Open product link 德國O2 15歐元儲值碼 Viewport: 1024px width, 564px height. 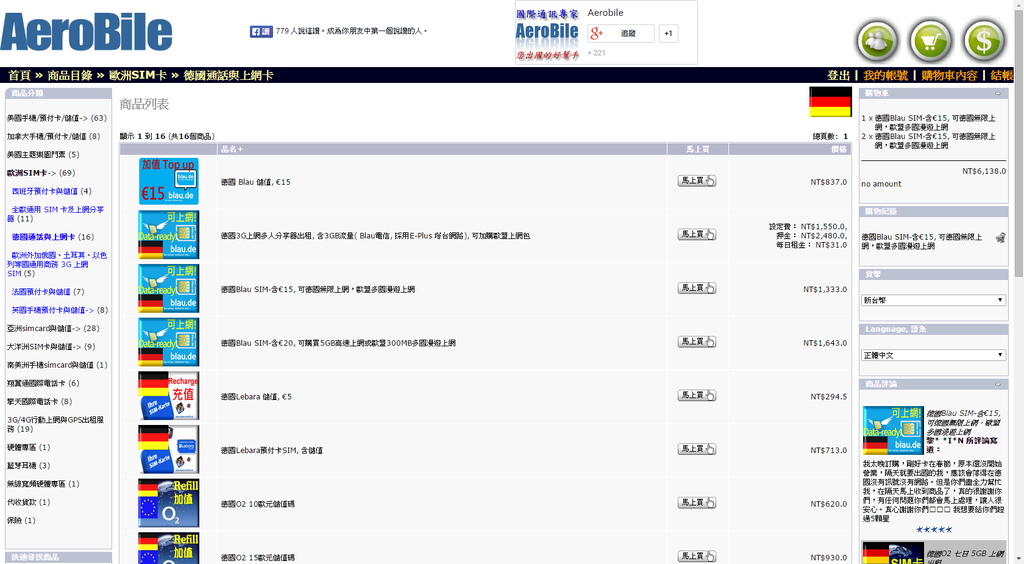pos(257,557)
